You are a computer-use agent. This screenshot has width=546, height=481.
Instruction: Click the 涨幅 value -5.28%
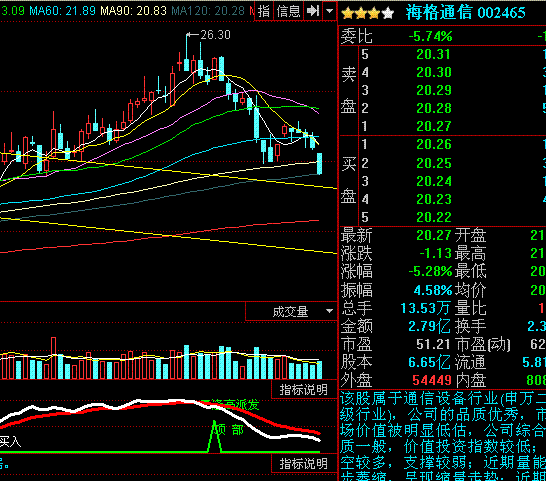(x=430, y=271)
